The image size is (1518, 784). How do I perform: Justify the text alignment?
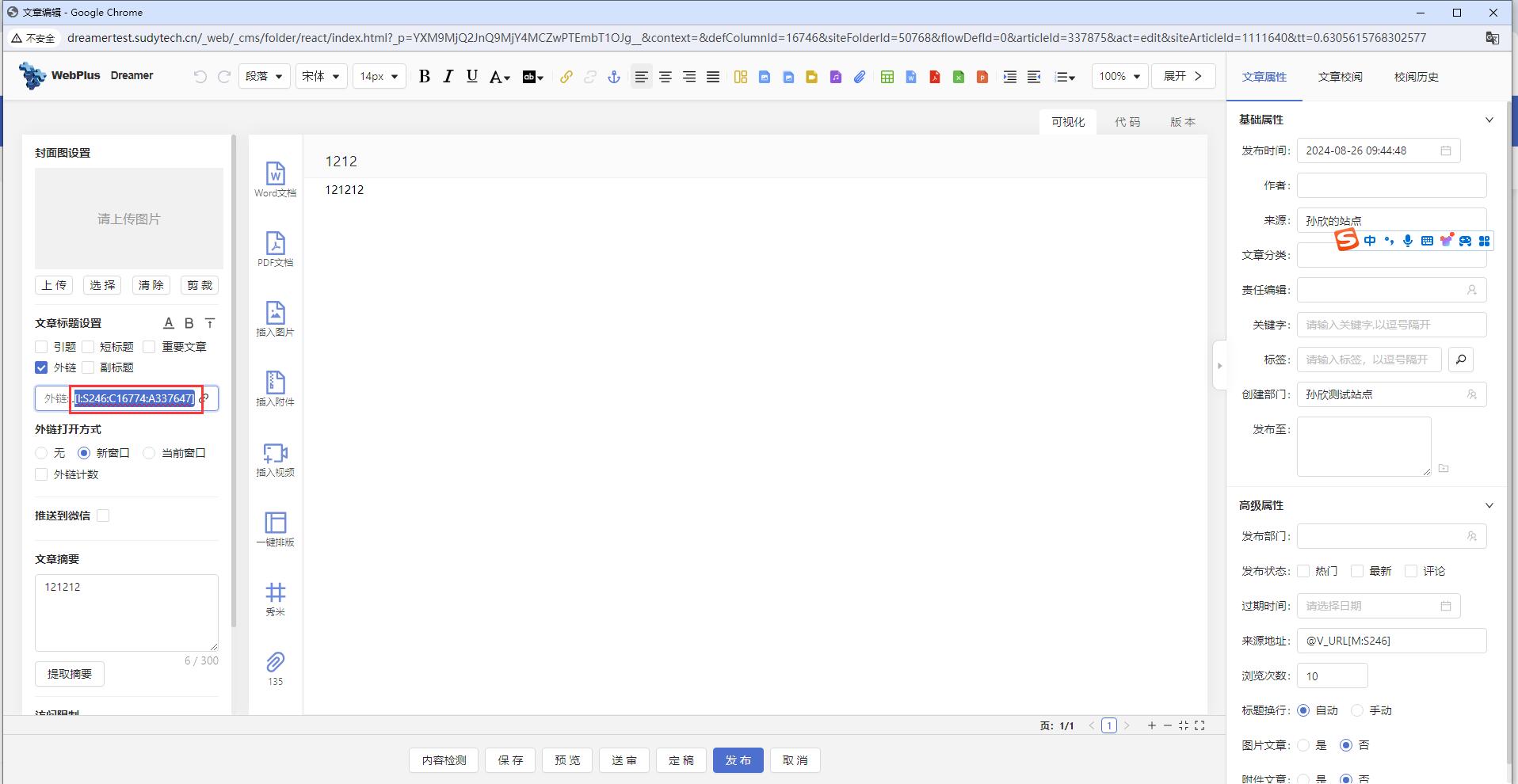(713, 77)
